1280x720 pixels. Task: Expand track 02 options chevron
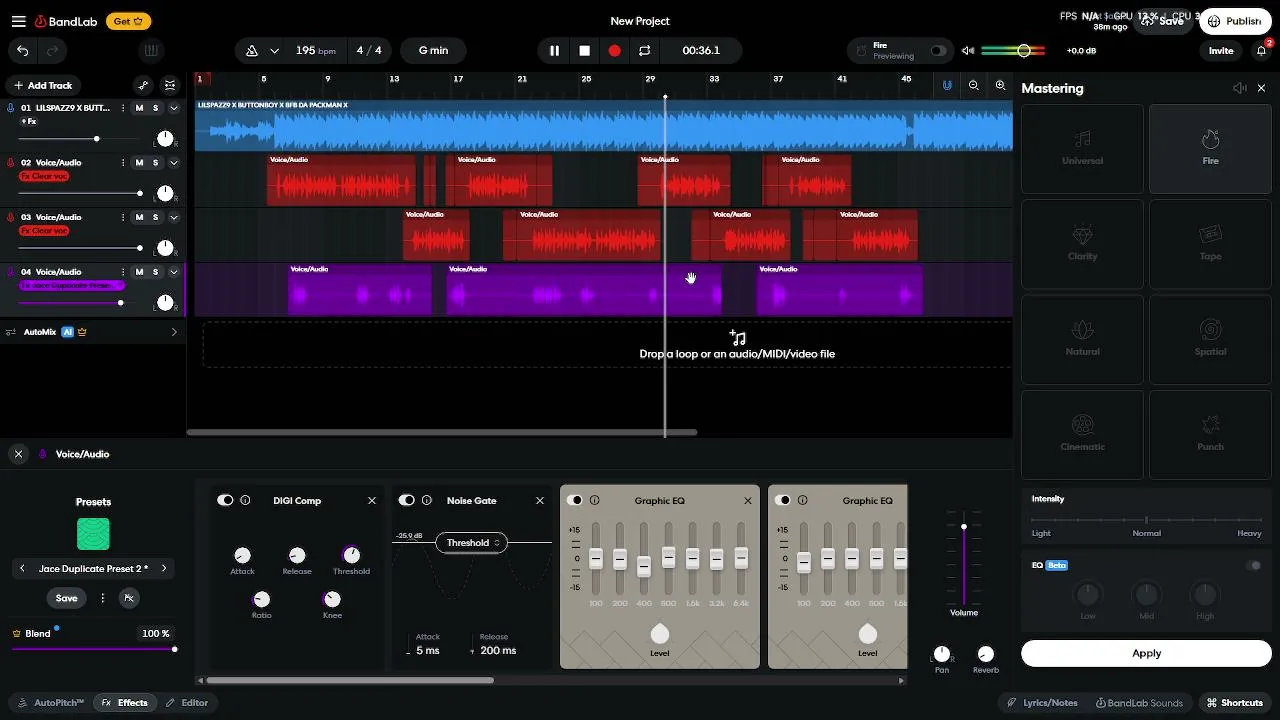pyautogui.click(x=173, y=163)
